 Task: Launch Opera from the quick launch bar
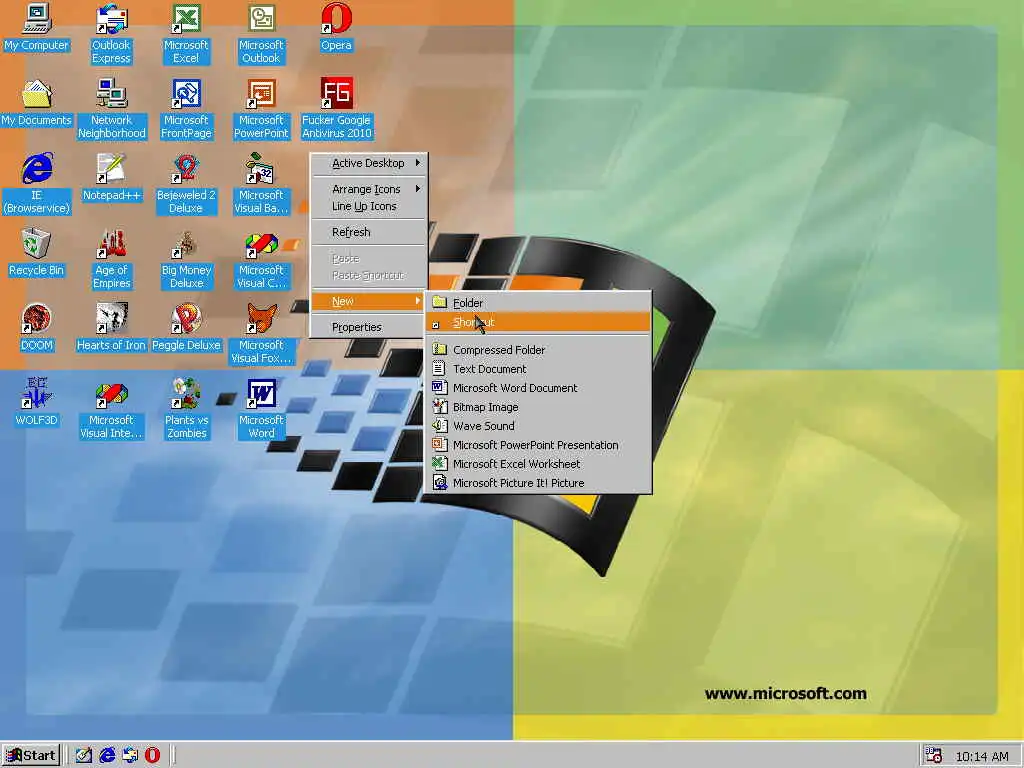coord(153,756)
